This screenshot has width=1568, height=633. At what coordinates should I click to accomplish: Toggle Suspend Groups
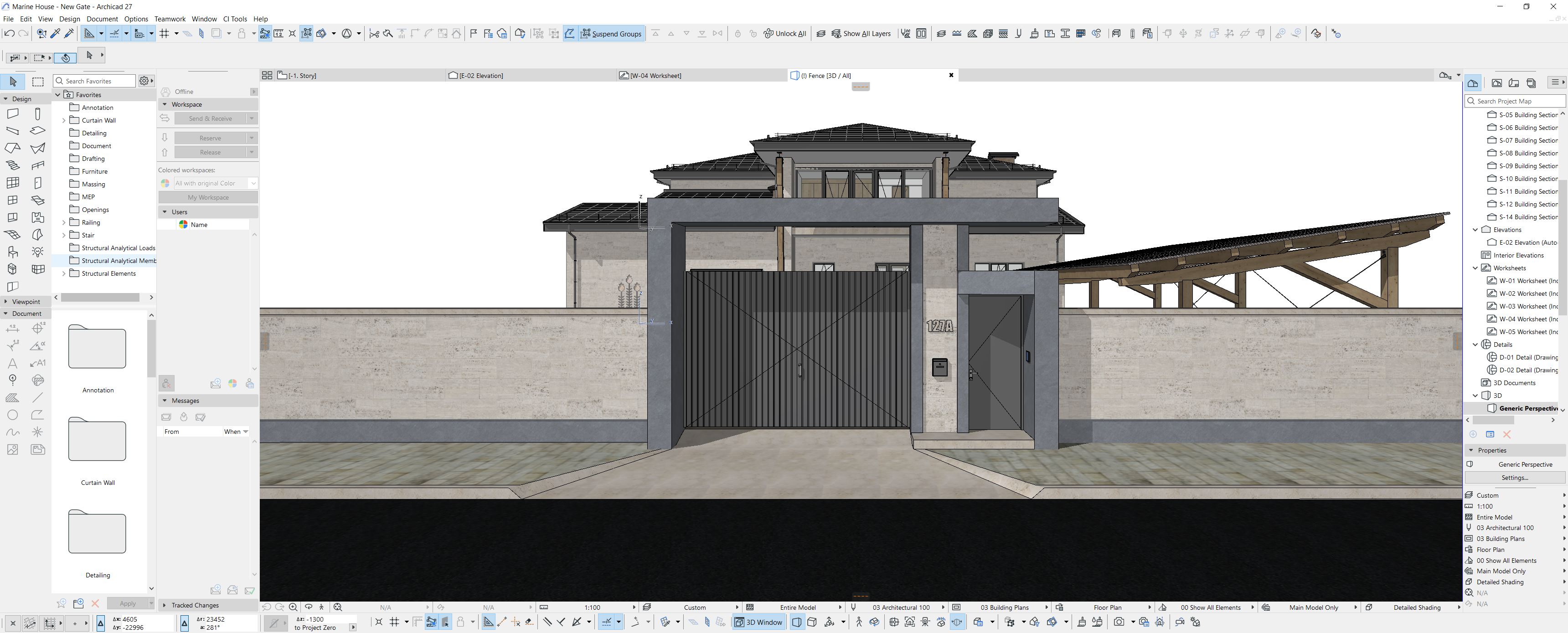611,33
